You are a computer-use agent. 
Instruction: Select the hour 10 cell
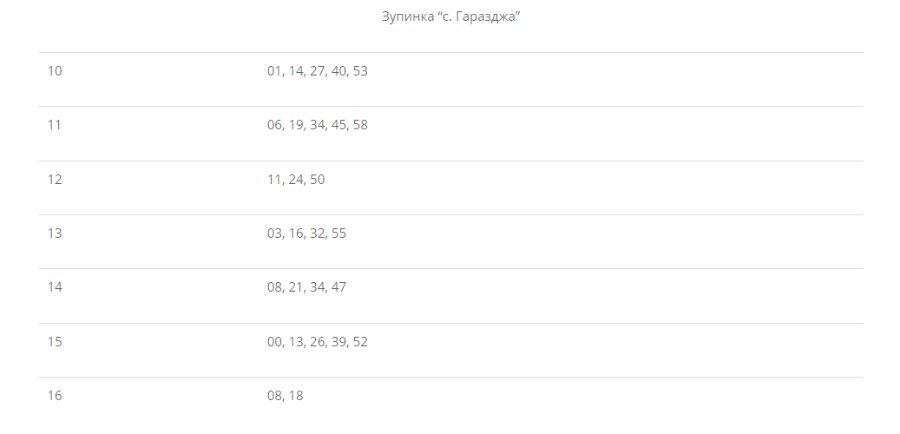point(55,71)
